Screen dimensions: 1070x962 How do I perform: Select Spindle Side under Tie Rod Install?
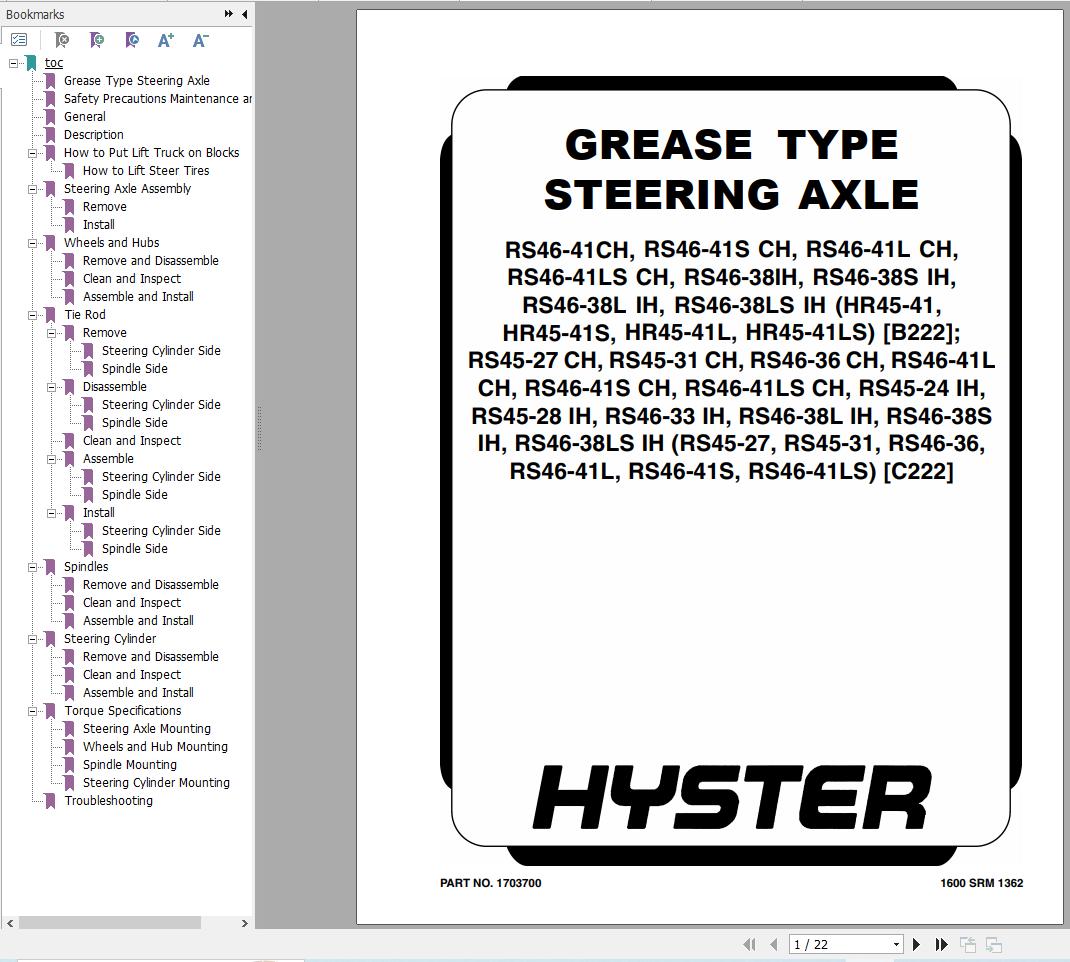coord(134,549)
